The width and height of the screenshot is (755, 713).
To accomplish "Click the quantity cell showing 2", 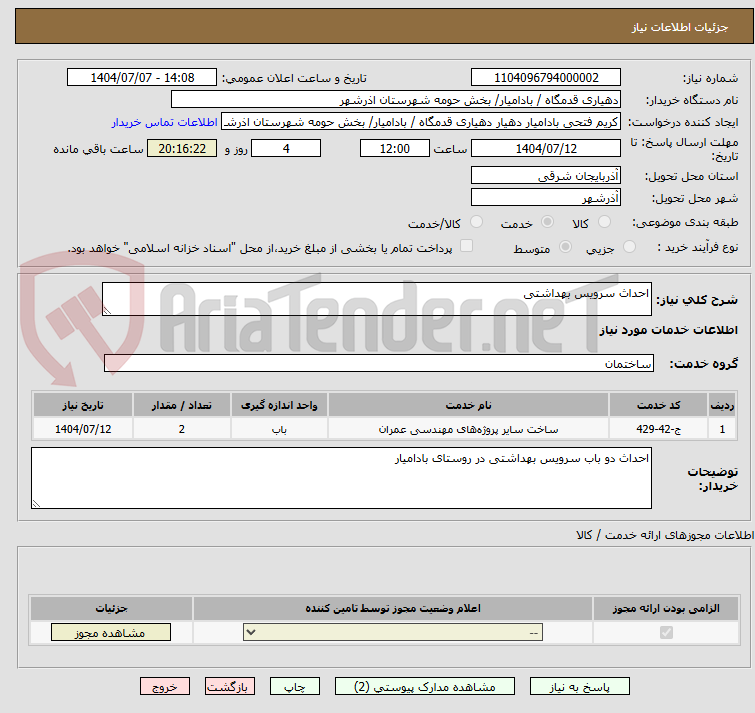I will [x=182, y=428].
